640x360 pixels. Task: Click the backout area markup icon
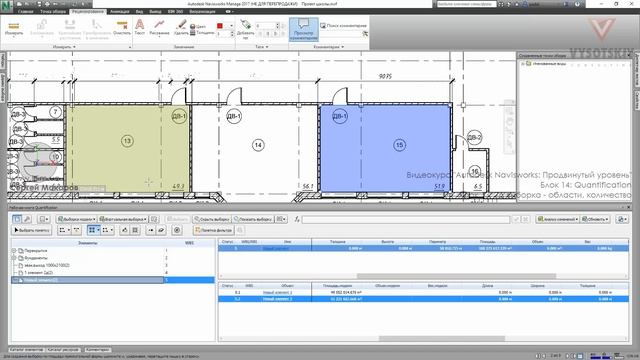[x=135, y=230]
